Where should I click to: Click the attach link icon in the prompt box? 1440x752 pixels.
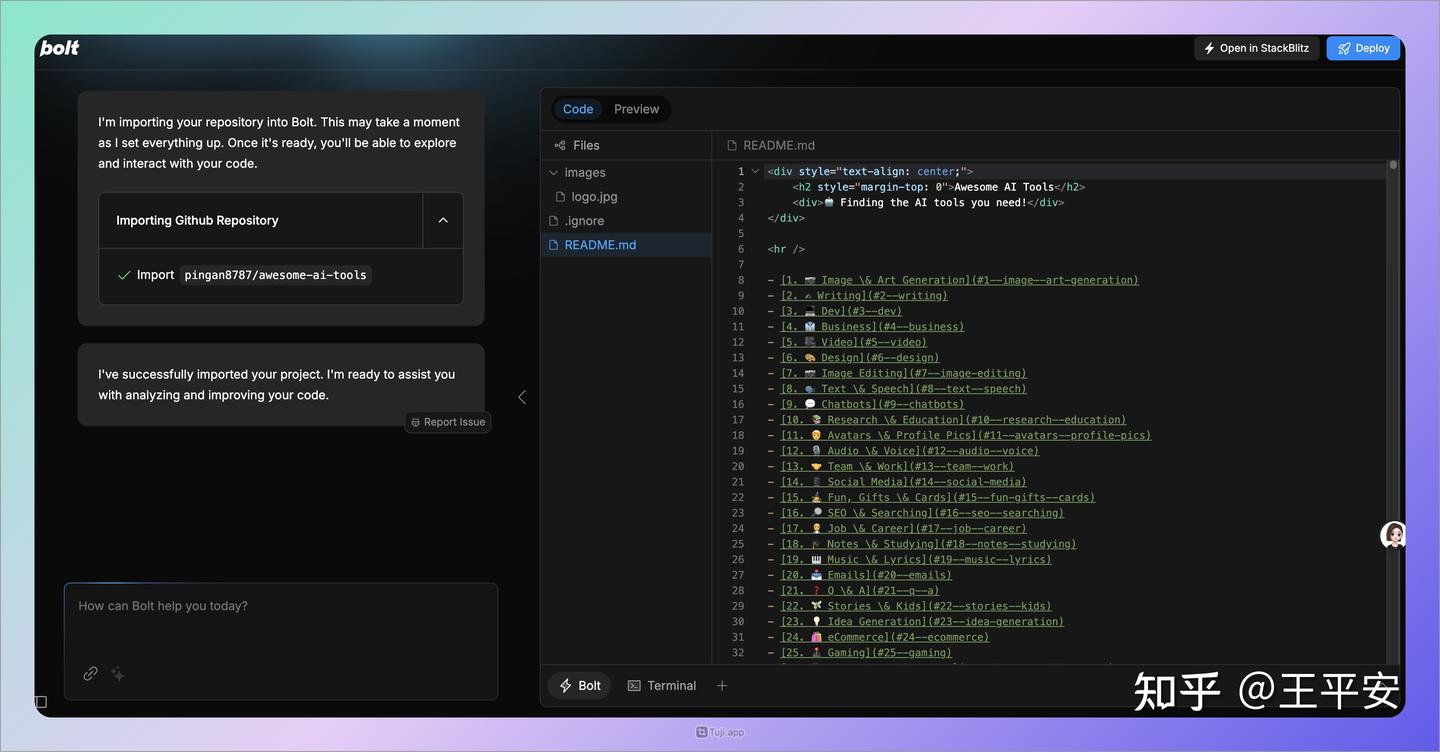pyautogui.click(x=90, y=674)
